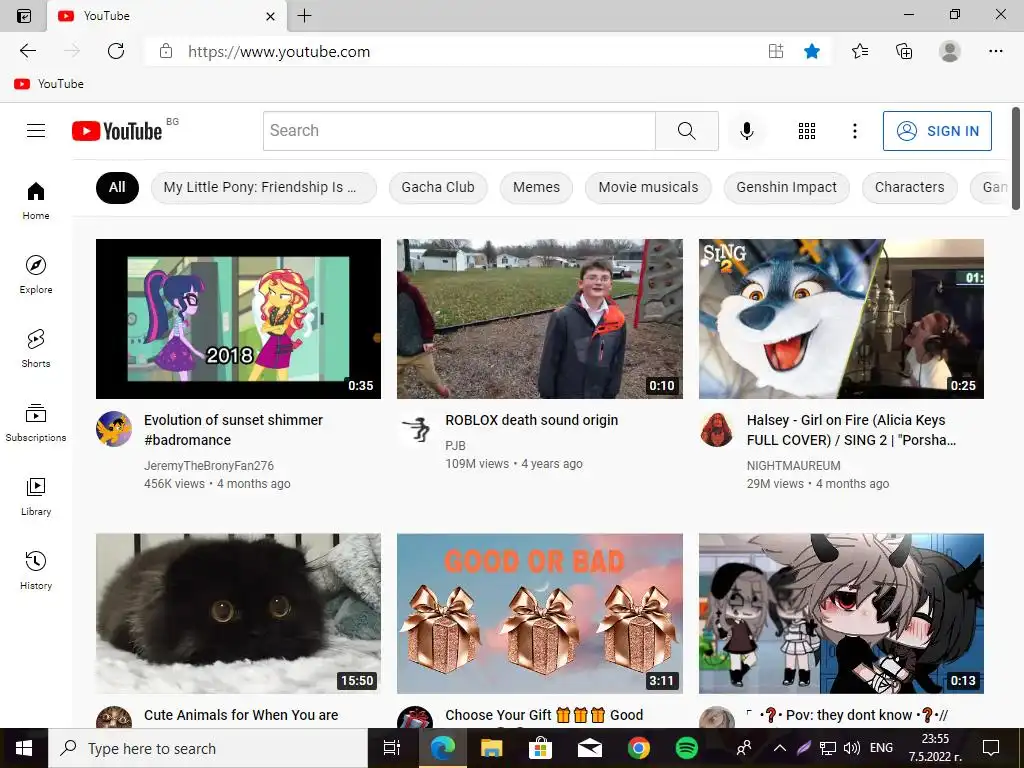This screenshot has width=1024, height=768.
Task: Click the browser back arrow
Action: click(28, 51)
